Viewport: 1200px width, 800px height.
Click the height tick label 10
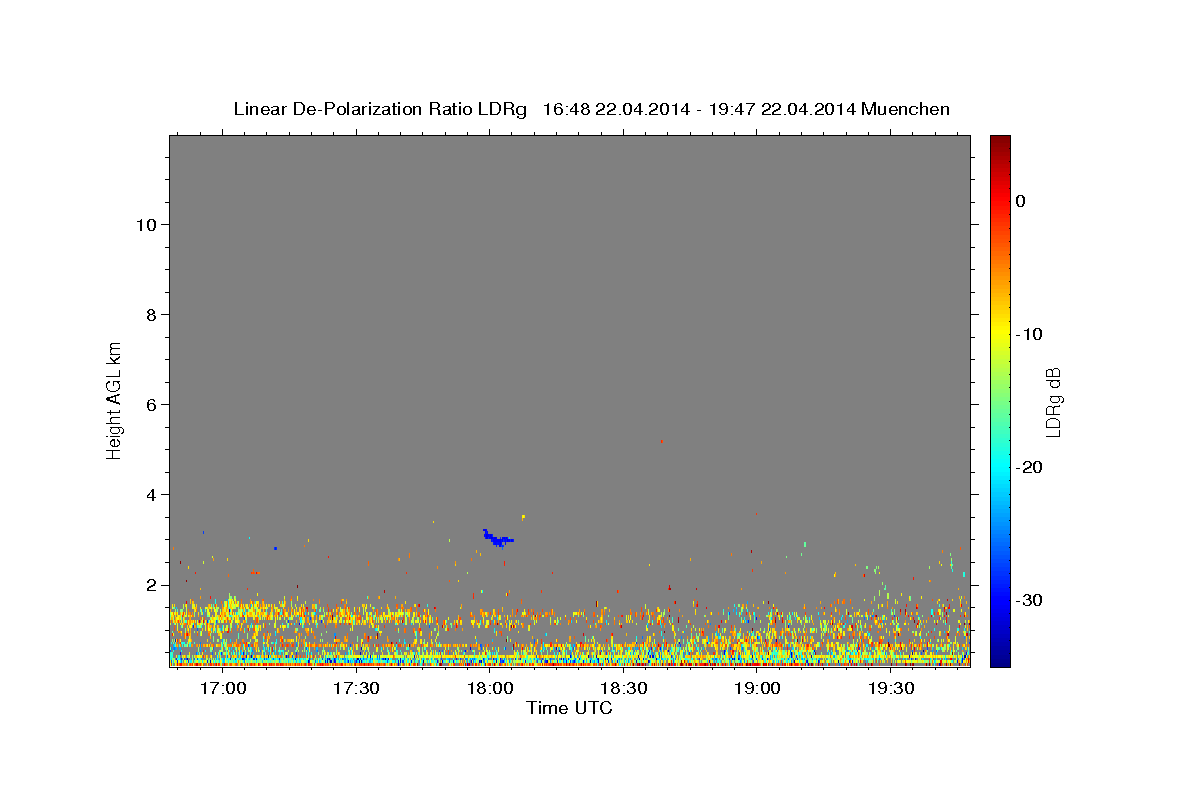[147, 225]
